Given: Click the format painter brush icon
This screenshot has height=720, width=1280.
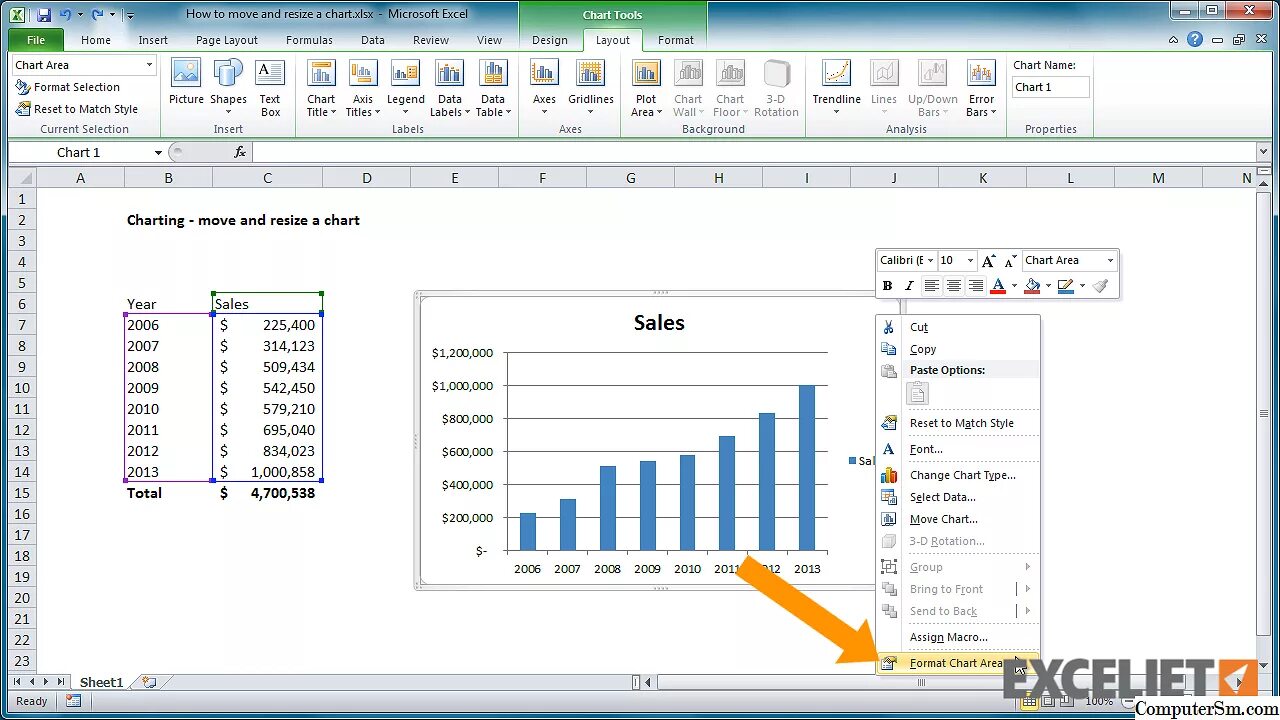Looking at the screenshot, I should pyautogui.click(x=1100, y=286).
